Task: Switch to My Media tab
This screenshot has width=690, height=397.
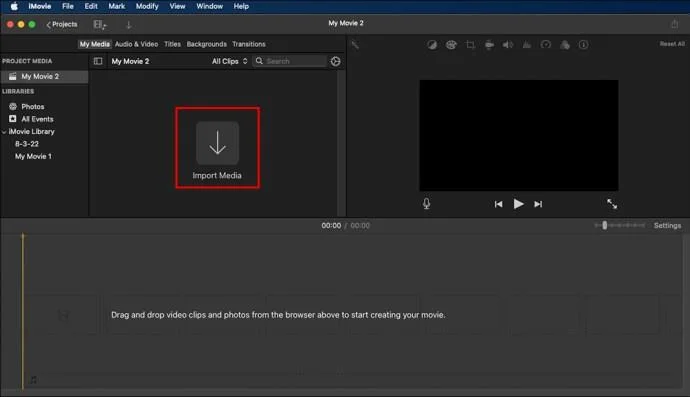Action: pos(95,44)
